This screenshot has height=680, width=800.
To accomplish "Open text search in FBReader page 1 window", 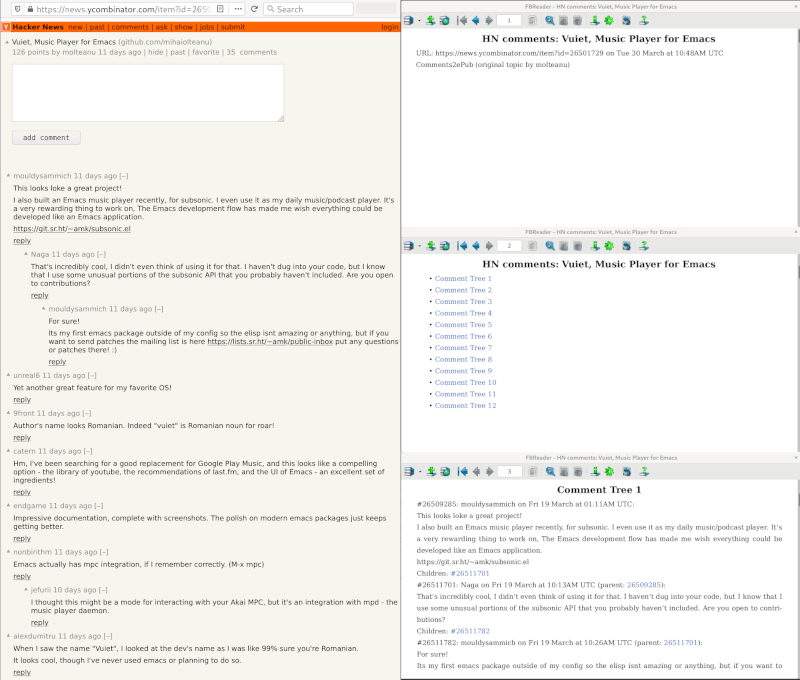I will point(549,20).
